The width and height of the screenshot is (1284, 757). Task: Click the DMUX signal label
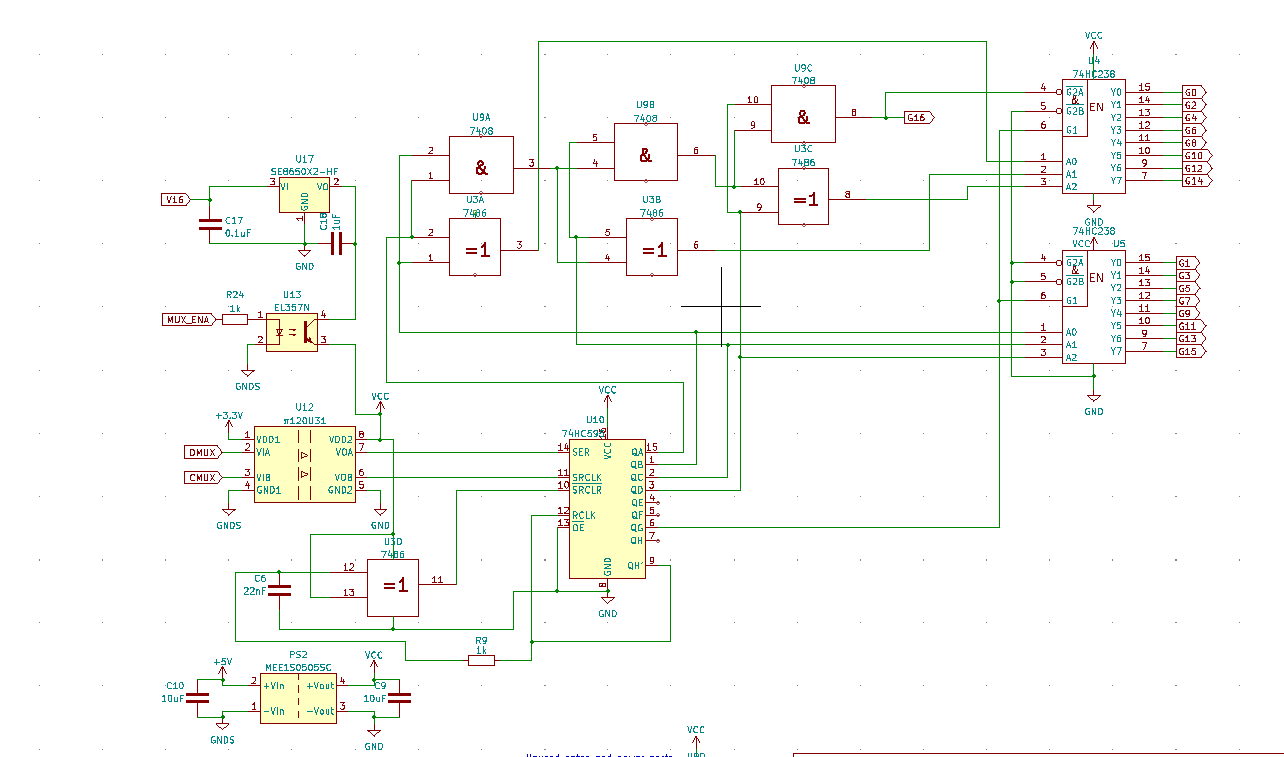[x=203, y=452]
